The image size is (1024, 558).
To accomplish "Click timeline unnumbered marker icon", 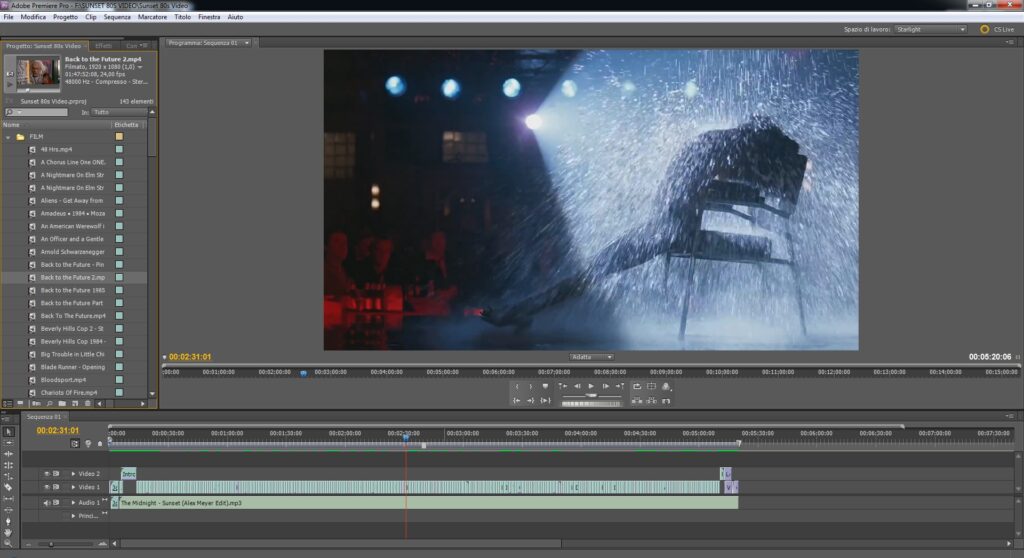I will 100,444.
